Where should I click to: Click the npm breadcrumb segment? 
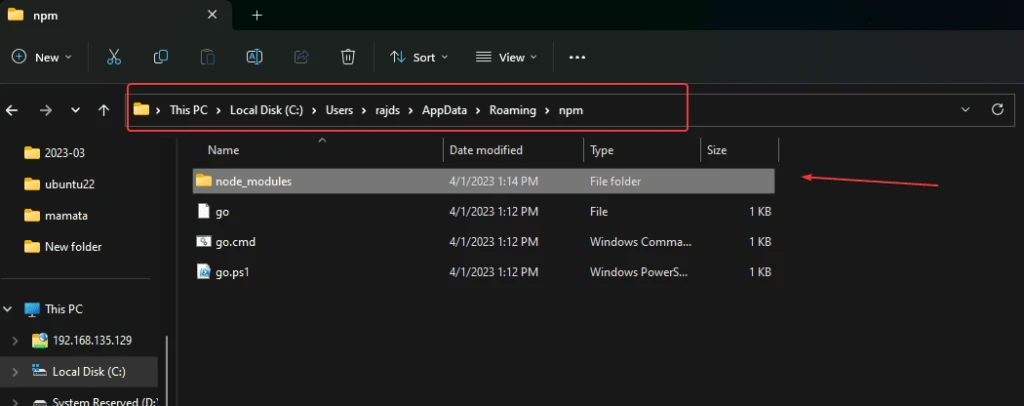coord(571,110)
